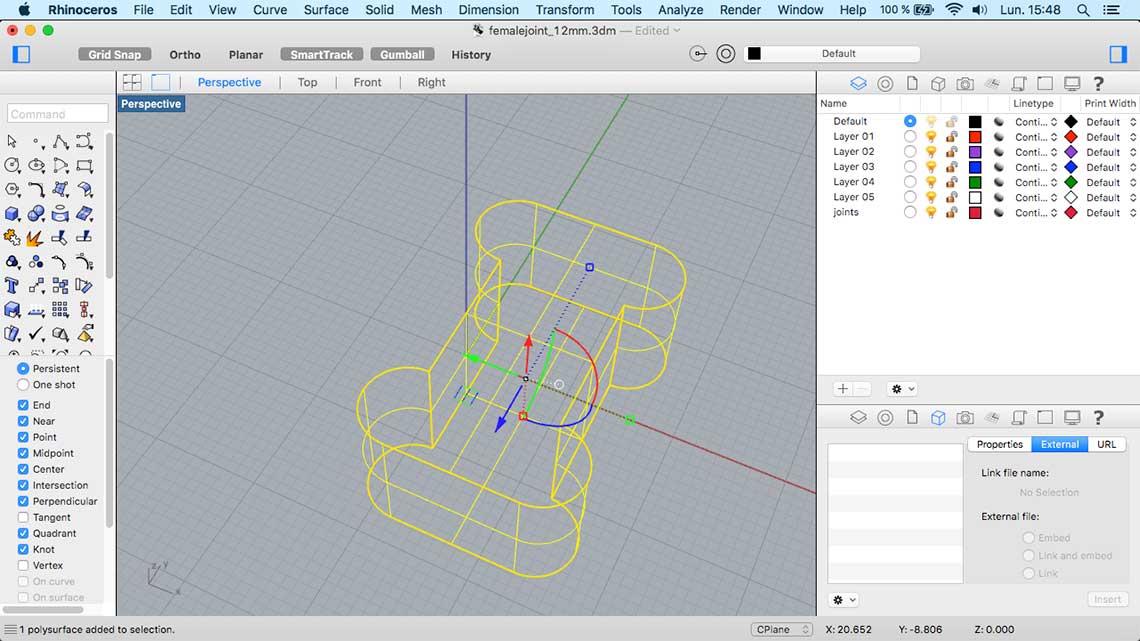Switch to the Top viewport tab
This screenshot has width=1140, height=641.
coord(308,82)
